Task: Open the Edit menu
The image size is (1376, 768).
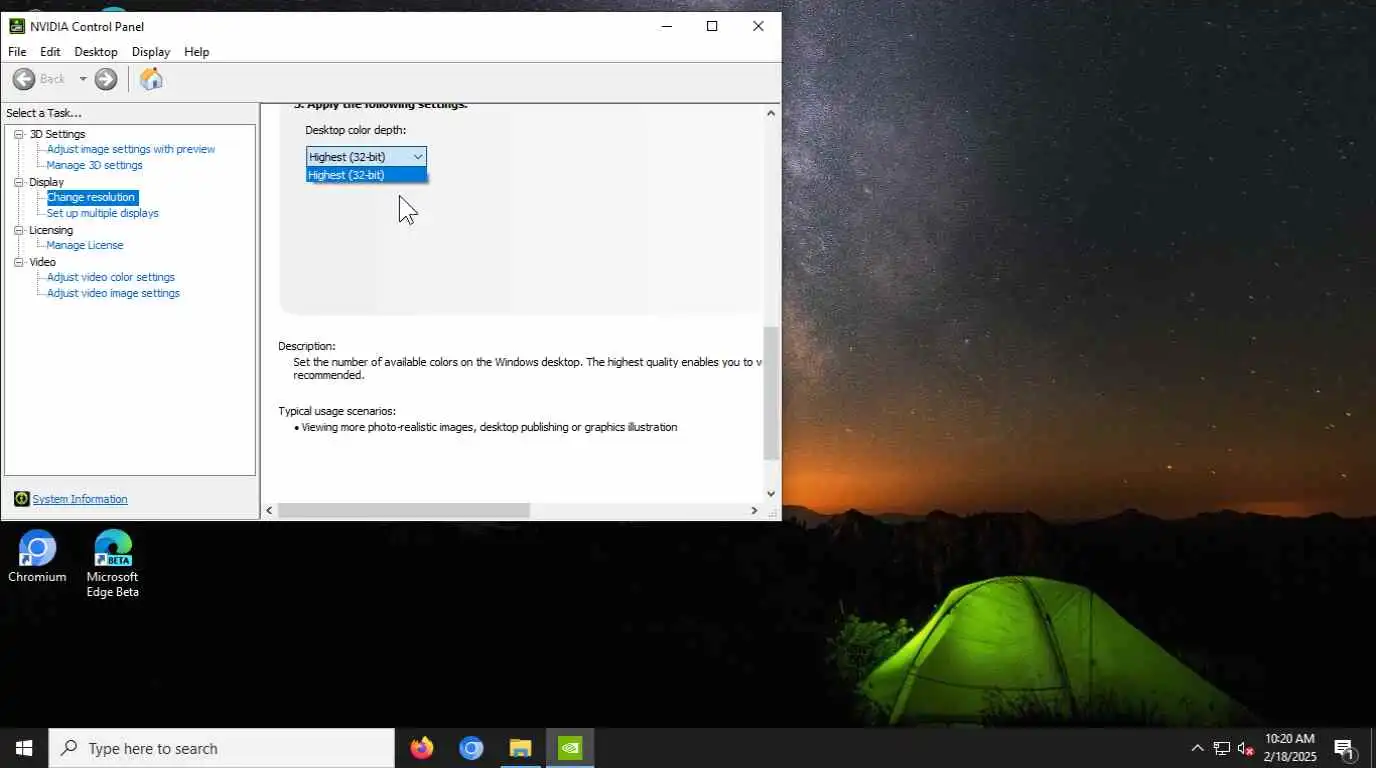Action: (x=50, y=52)
